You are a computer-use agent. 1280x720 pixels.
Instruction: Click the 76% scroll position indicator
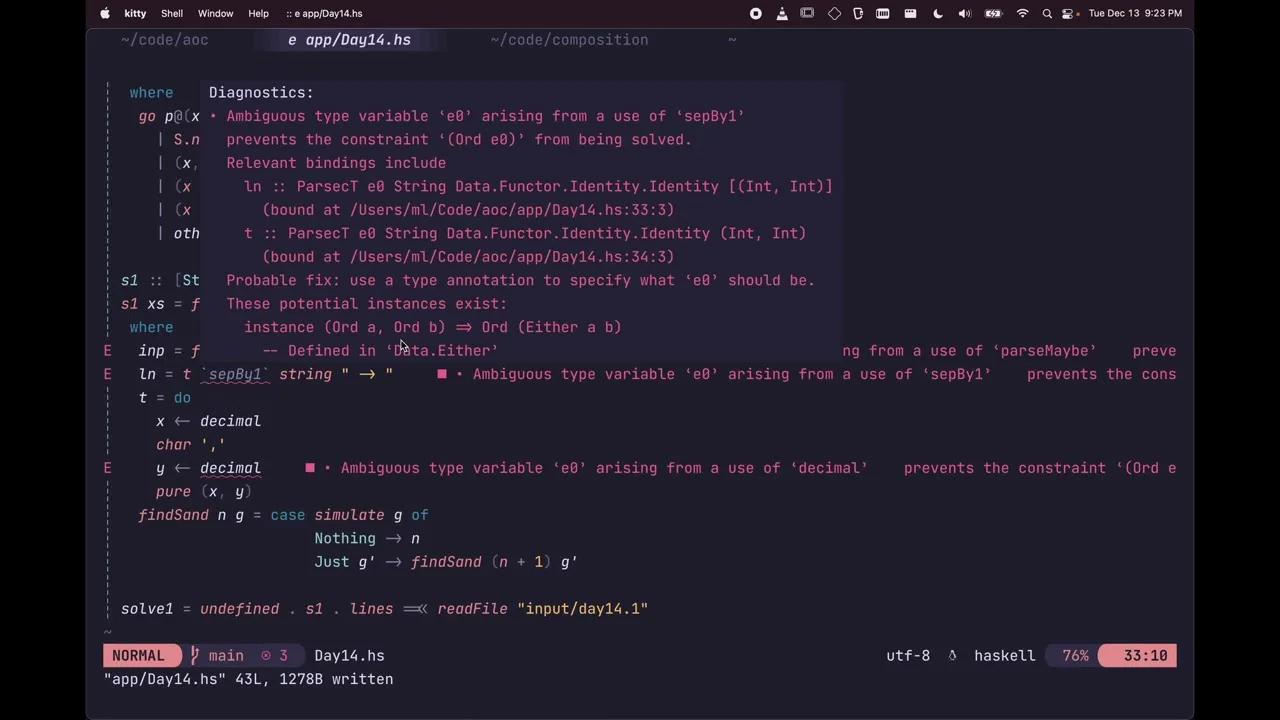[1075, 656]
